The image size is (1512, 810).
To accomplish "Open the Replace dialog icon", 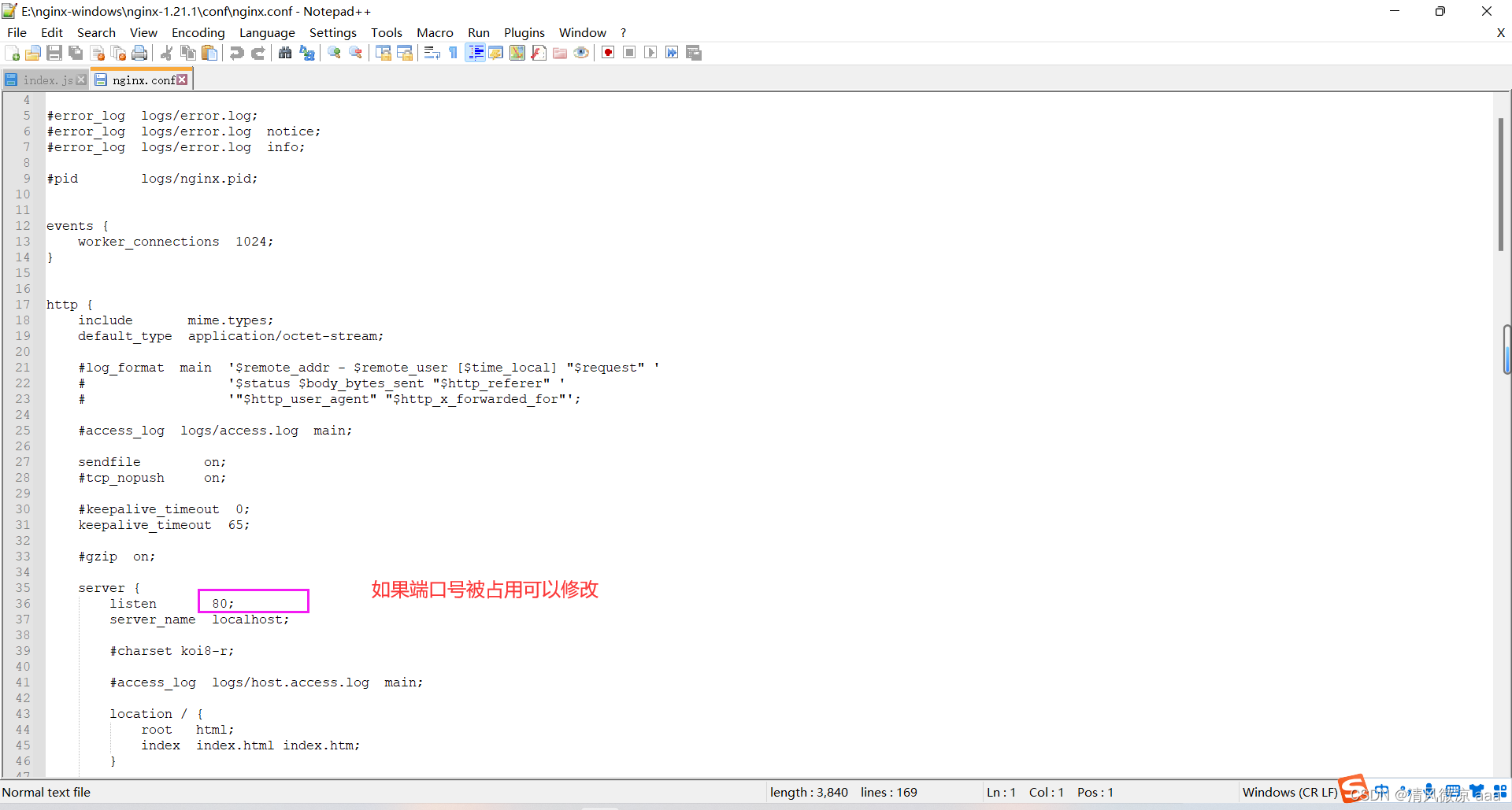I will (x=307, y=53).
